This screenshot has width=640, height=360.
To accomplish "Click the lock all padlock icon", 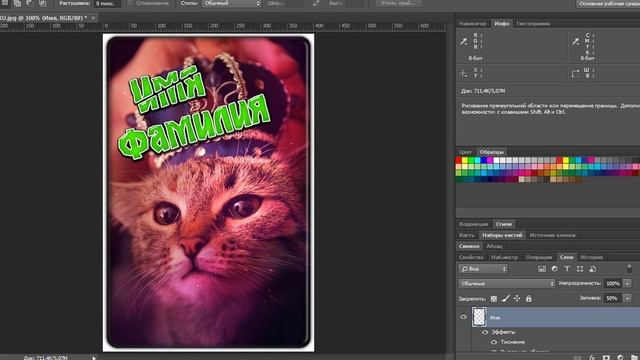I will pos(529,299).
